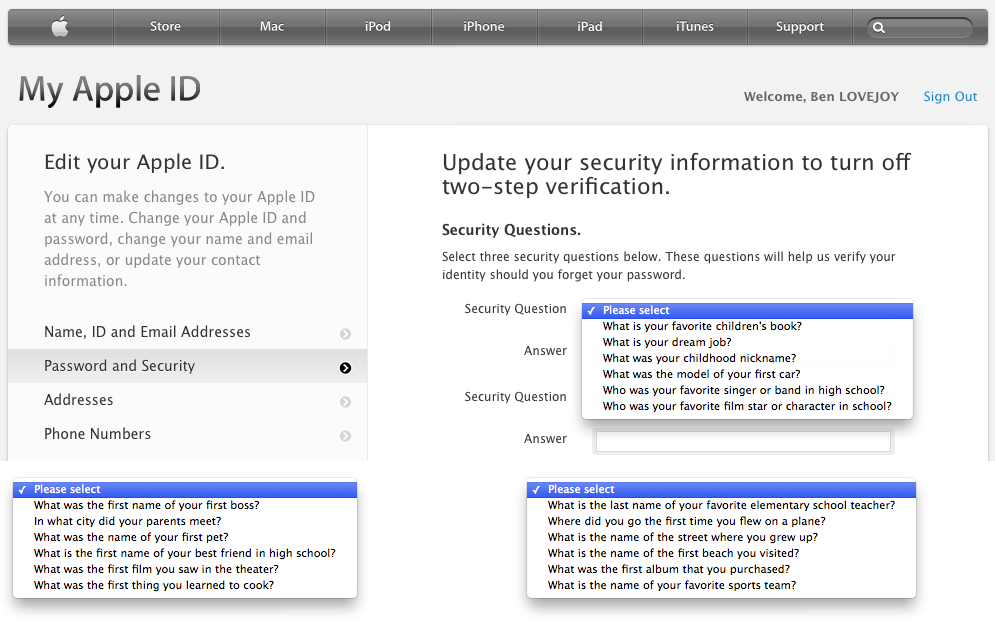Choose "What was your childhood nickname?" question
This screenshot has height=621, width=995.
[699, 358]
